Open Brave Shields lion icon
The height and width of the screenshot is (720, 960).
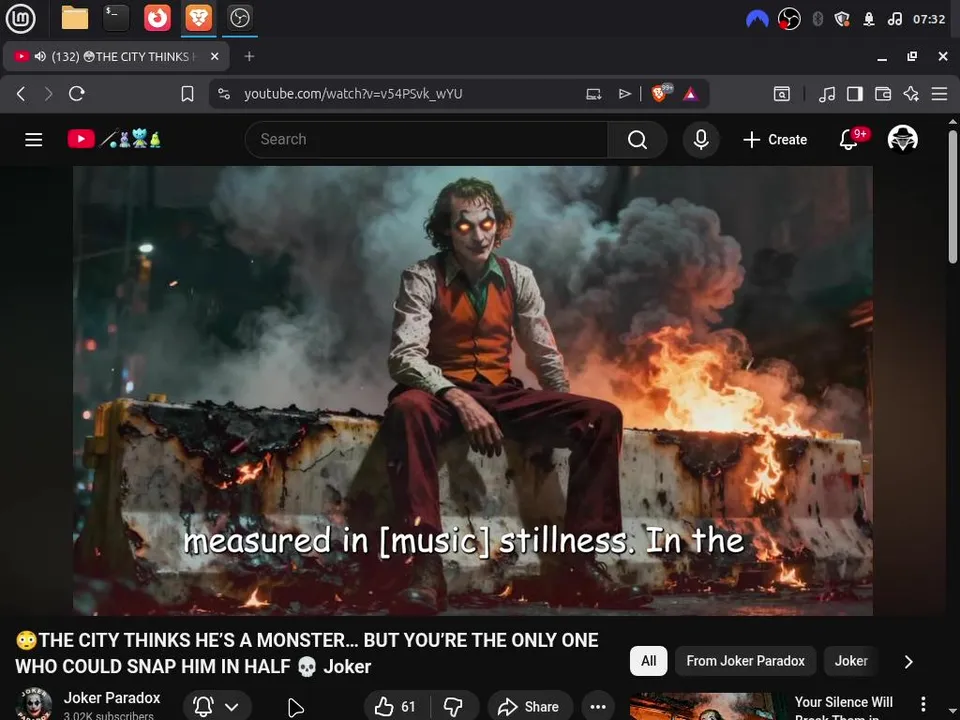pos(661,93)
